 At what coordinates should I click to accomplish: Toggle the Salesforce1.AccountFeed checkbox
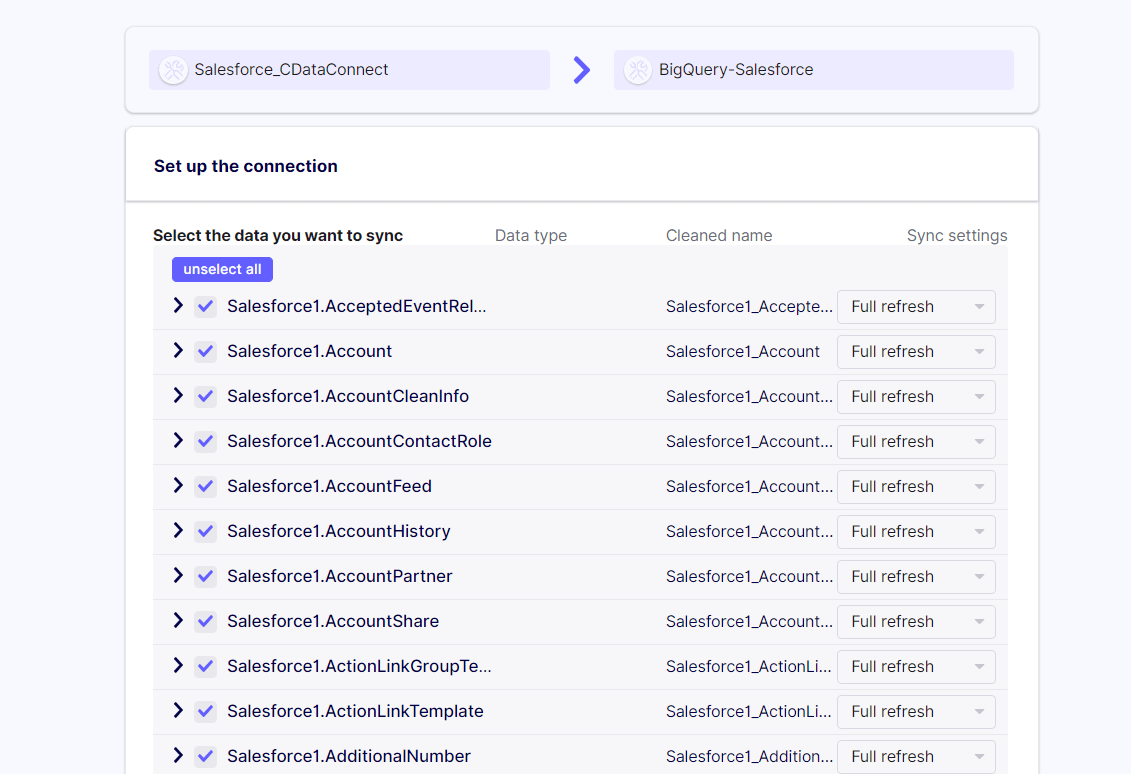pos(205,487)
